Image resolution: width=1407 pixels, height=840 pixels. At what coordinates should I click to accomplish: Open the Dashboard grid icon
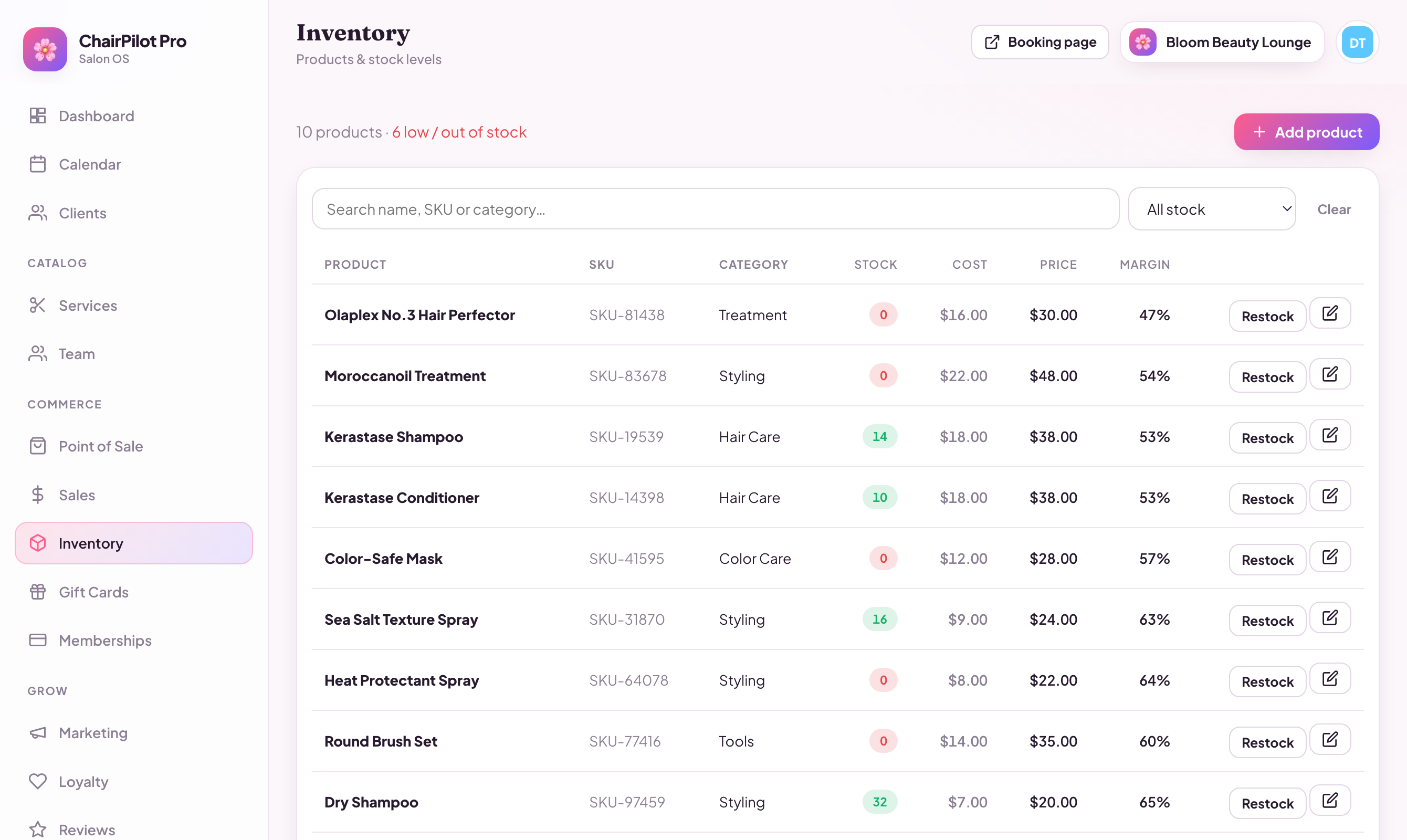pyautogui.click(x=37, y=115)
